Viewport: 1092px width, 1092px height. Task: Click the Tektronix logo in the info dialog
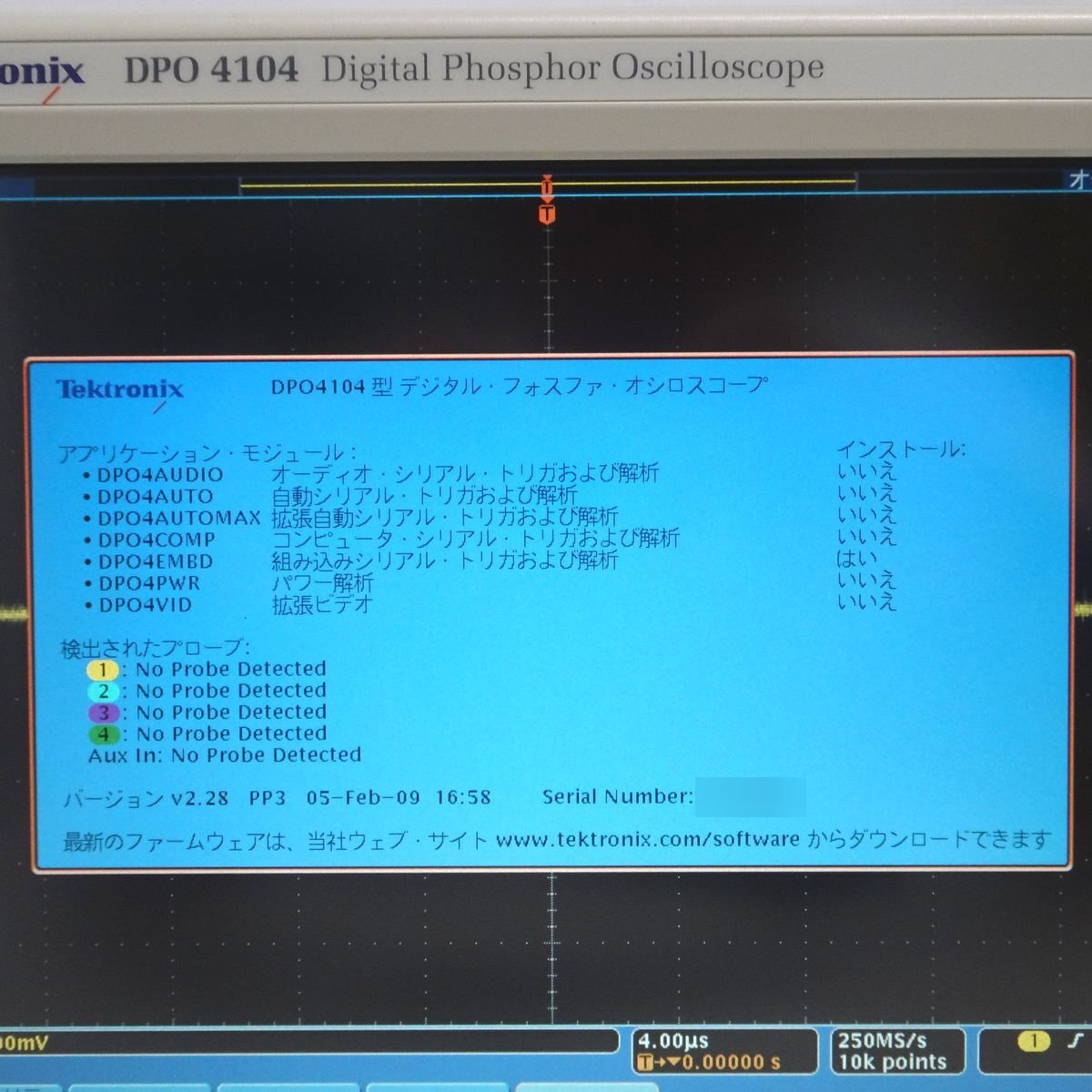pyautogui.click(x=120, y=390)
